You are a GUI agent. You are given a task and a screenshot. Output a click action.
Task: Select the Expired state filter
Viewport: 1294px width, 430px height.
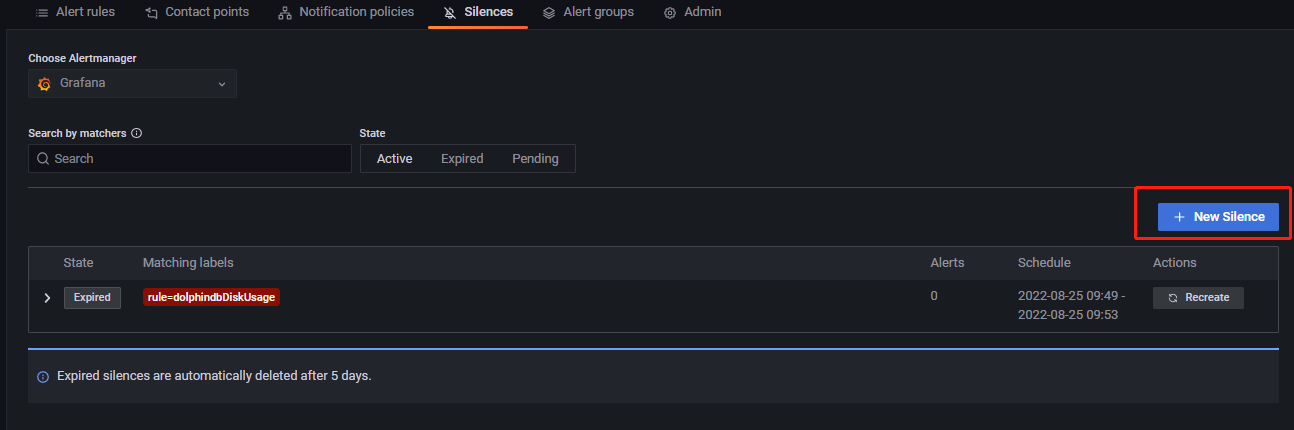point(462,159)
